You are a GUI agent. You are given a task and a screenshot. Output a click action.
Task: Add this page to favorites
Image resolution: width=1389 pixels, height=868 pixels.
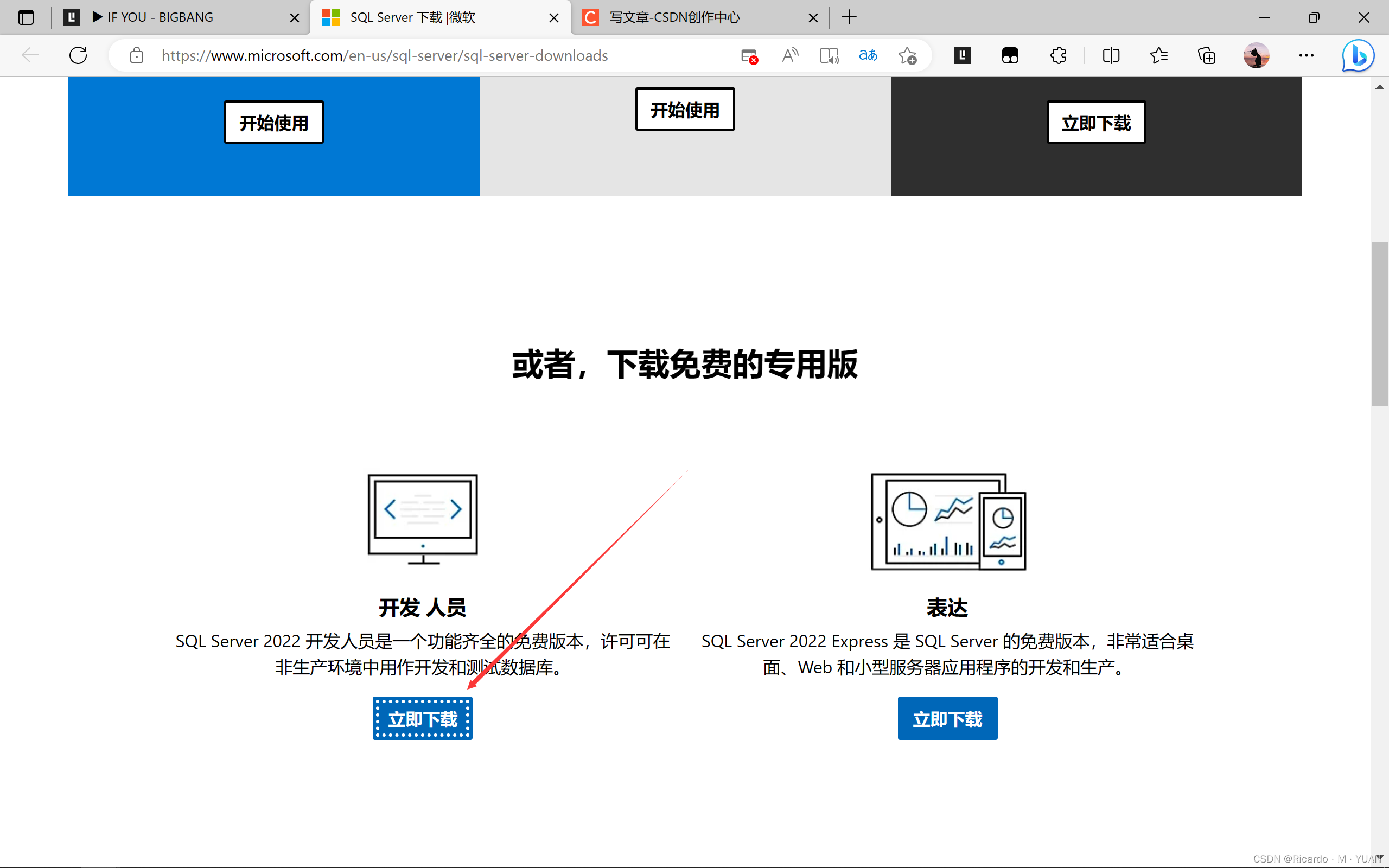907,55
